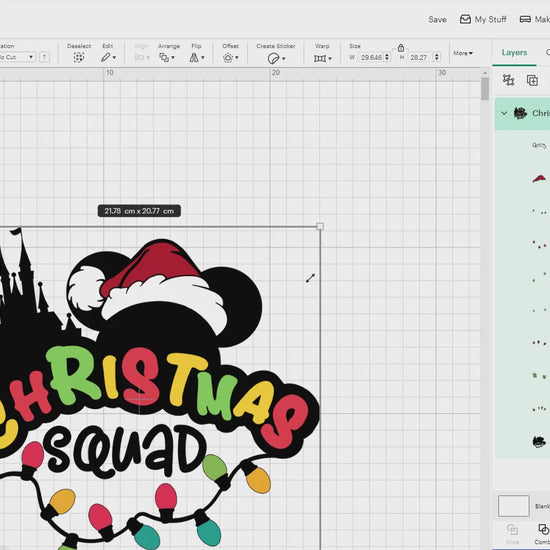
Task: Click the Width size input field
Action: [371, 57]
